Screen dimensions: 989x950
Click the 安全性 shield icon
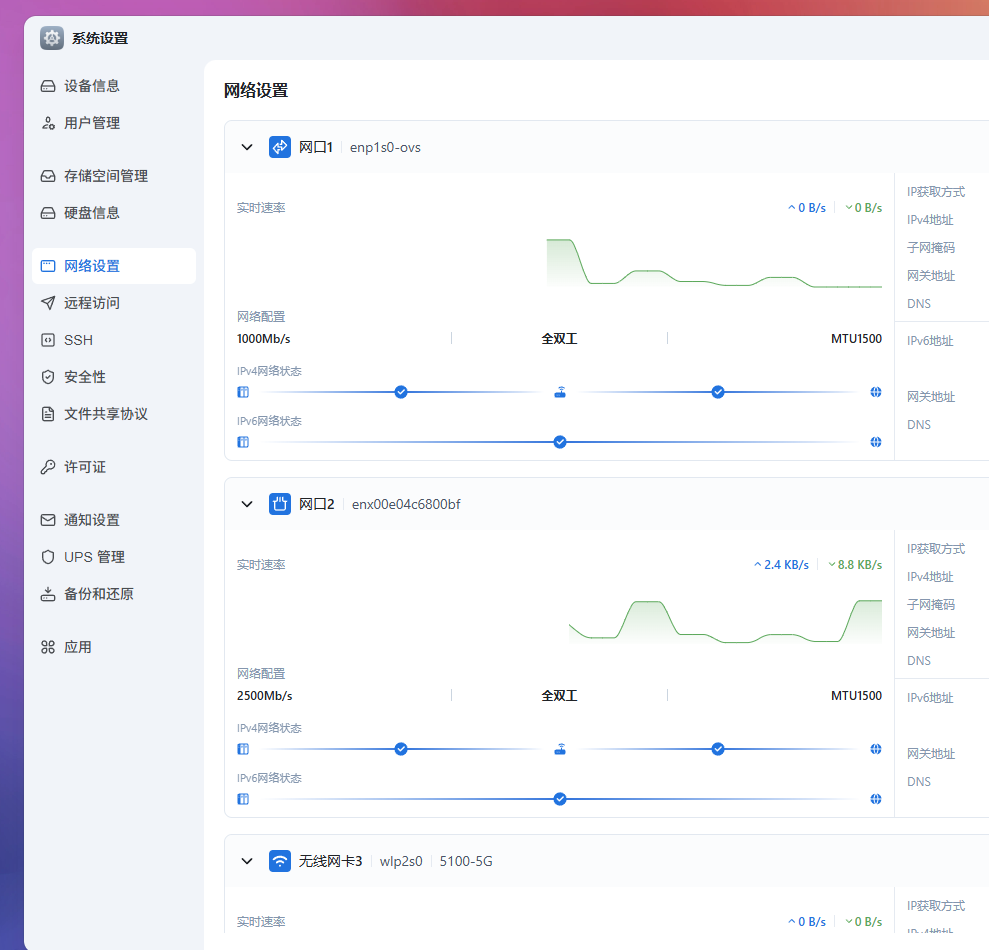click(x=48, y=377)
